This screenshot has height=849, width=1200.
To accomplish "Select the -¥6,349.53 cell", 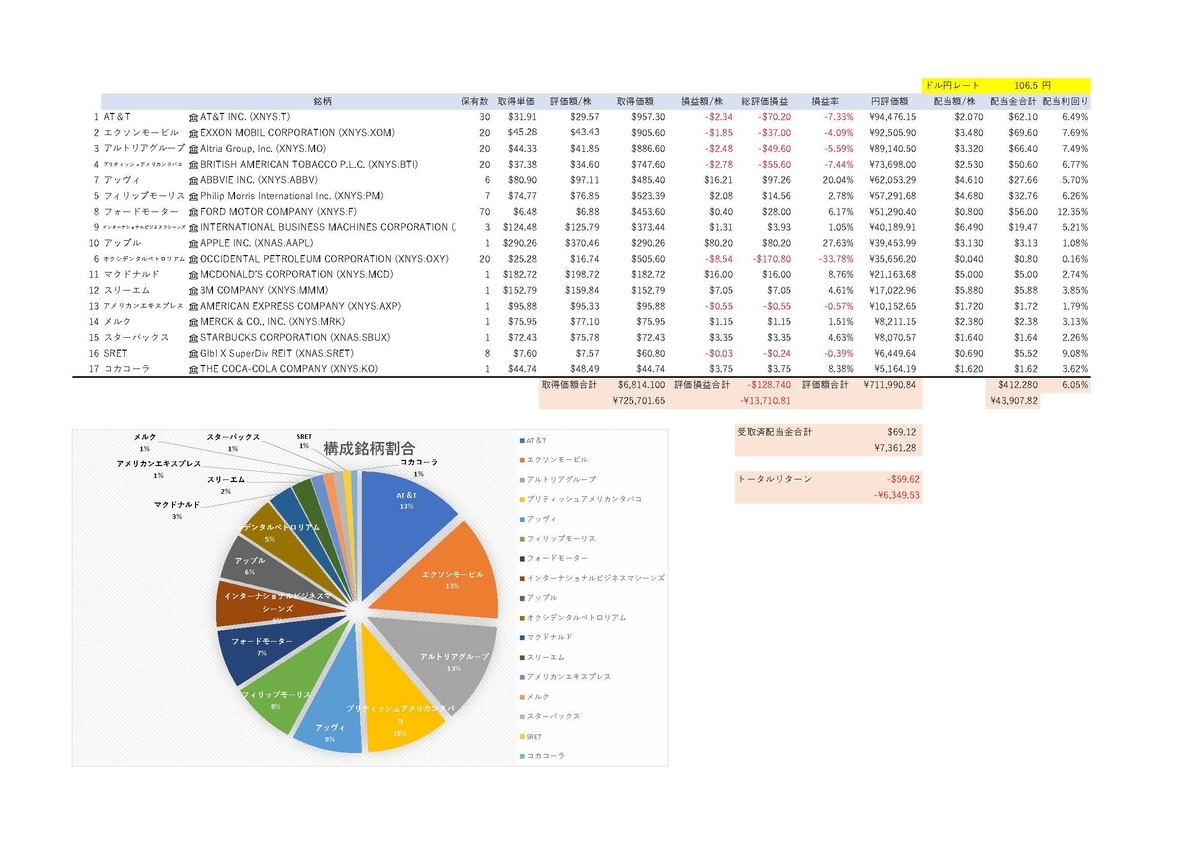I will [x=897, y=495].
